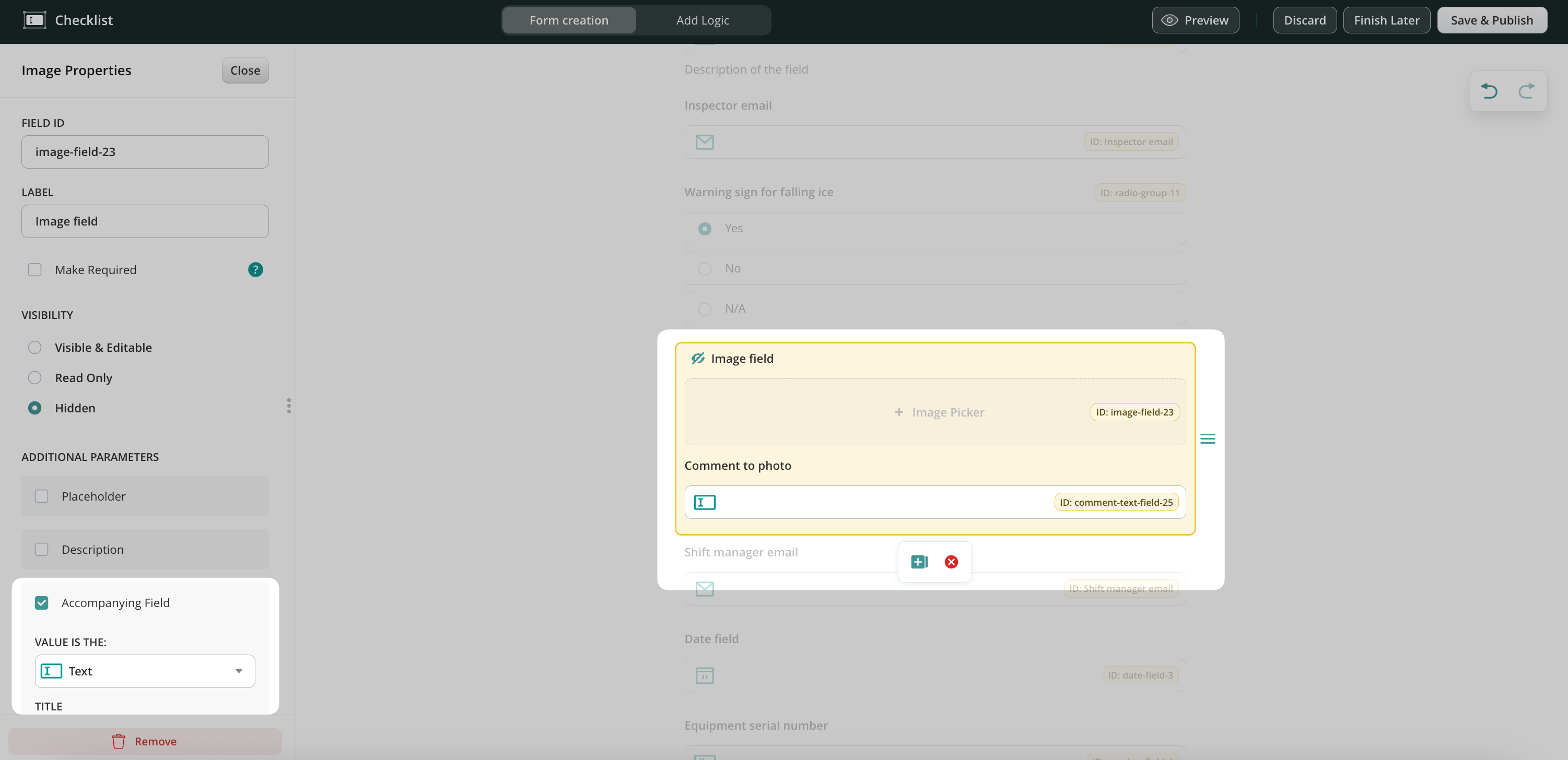Enable the Description parameter

coord(41,550)
